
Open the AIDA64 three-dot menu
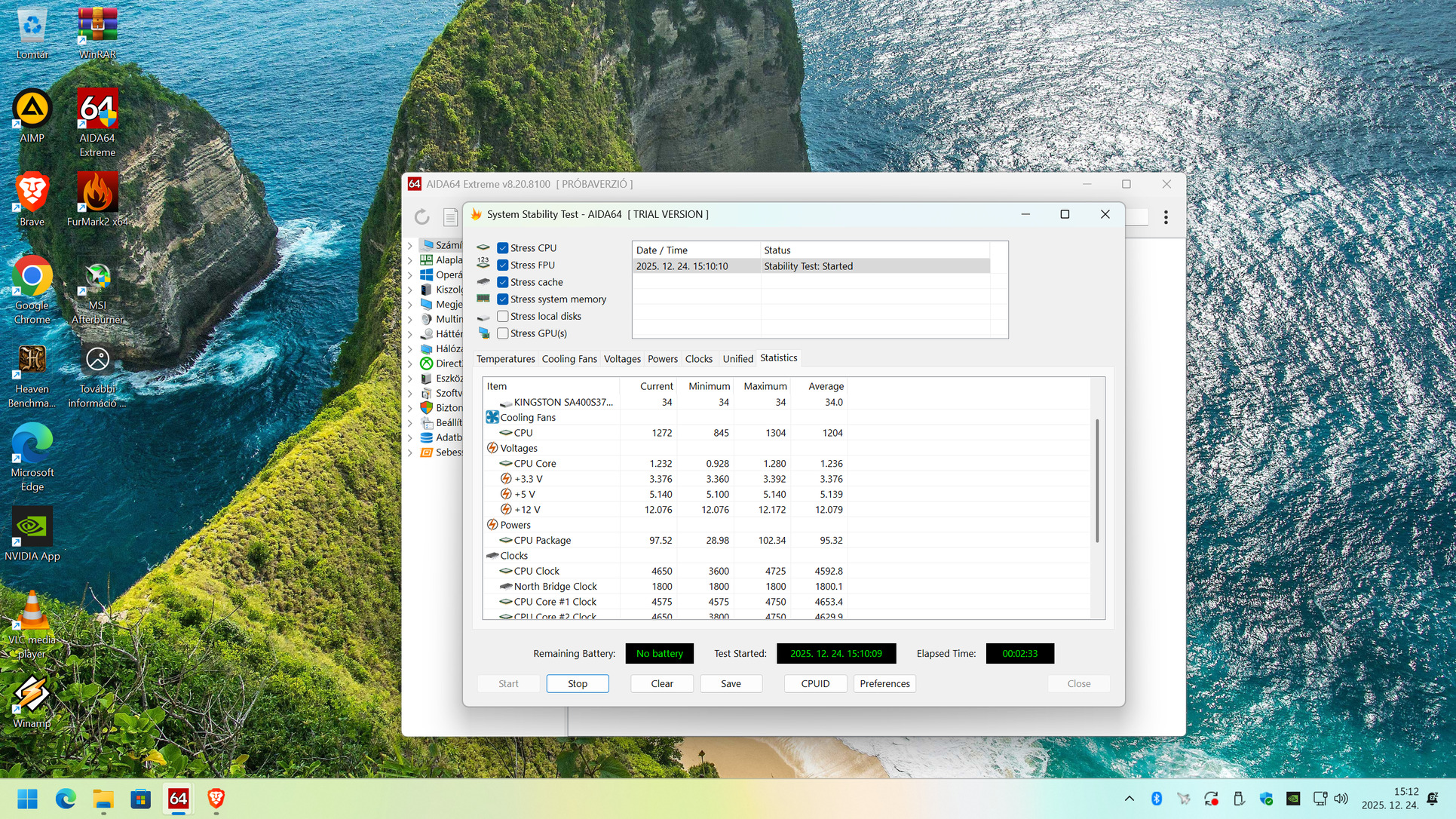tap(1166, 217)
